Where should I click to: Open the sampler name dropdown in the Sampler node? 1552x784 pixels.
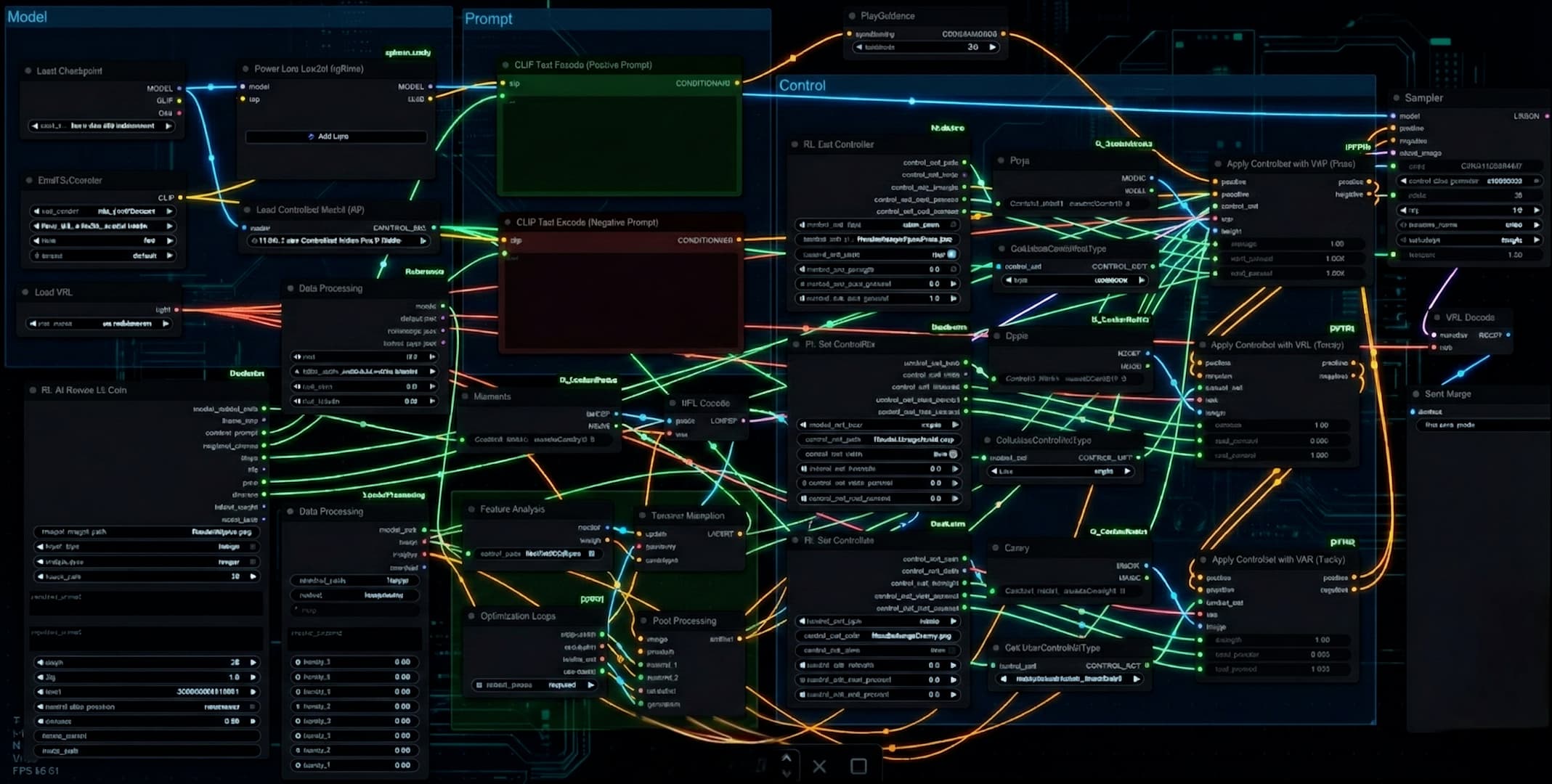click(x=1467, y=224)
